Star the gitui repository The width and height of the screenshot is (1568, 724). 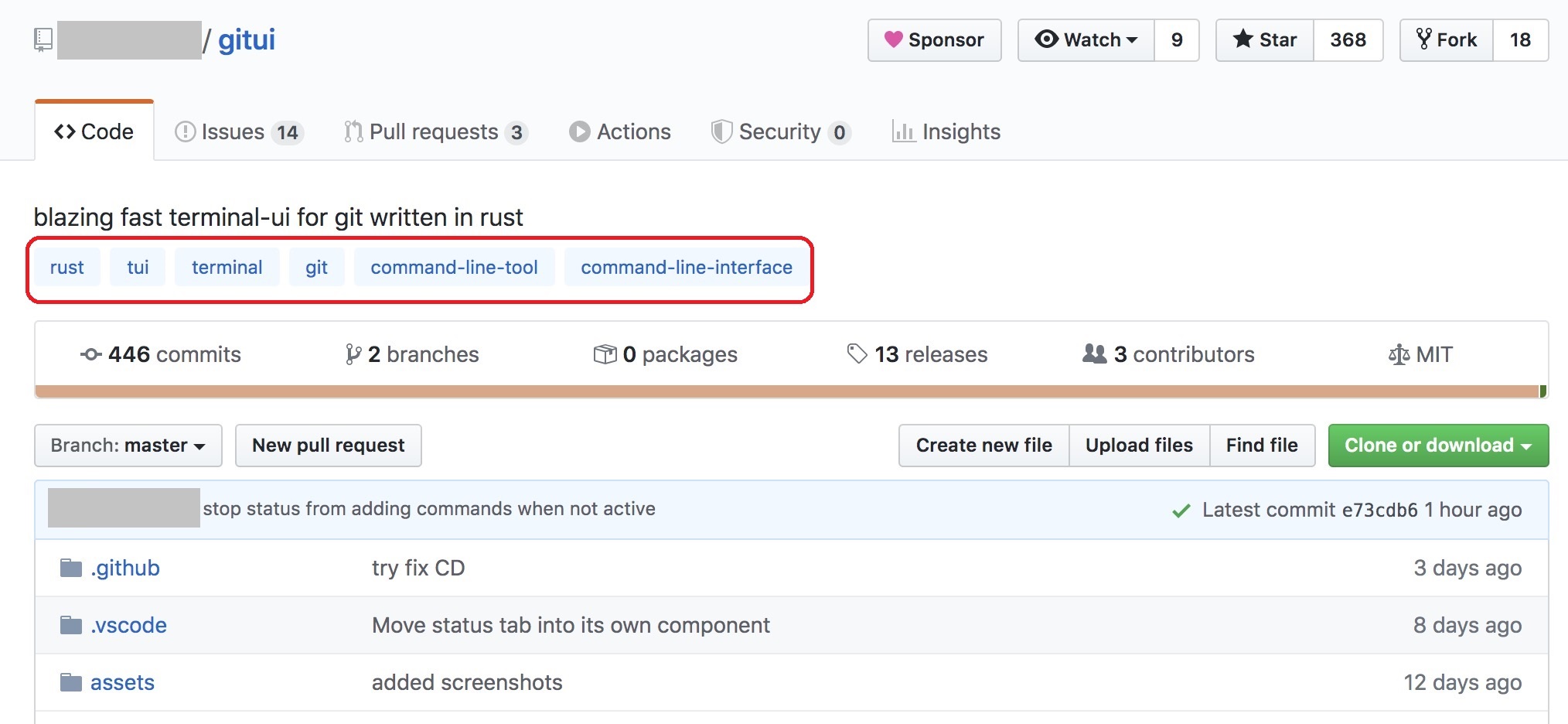click(x=1265, y=40)
